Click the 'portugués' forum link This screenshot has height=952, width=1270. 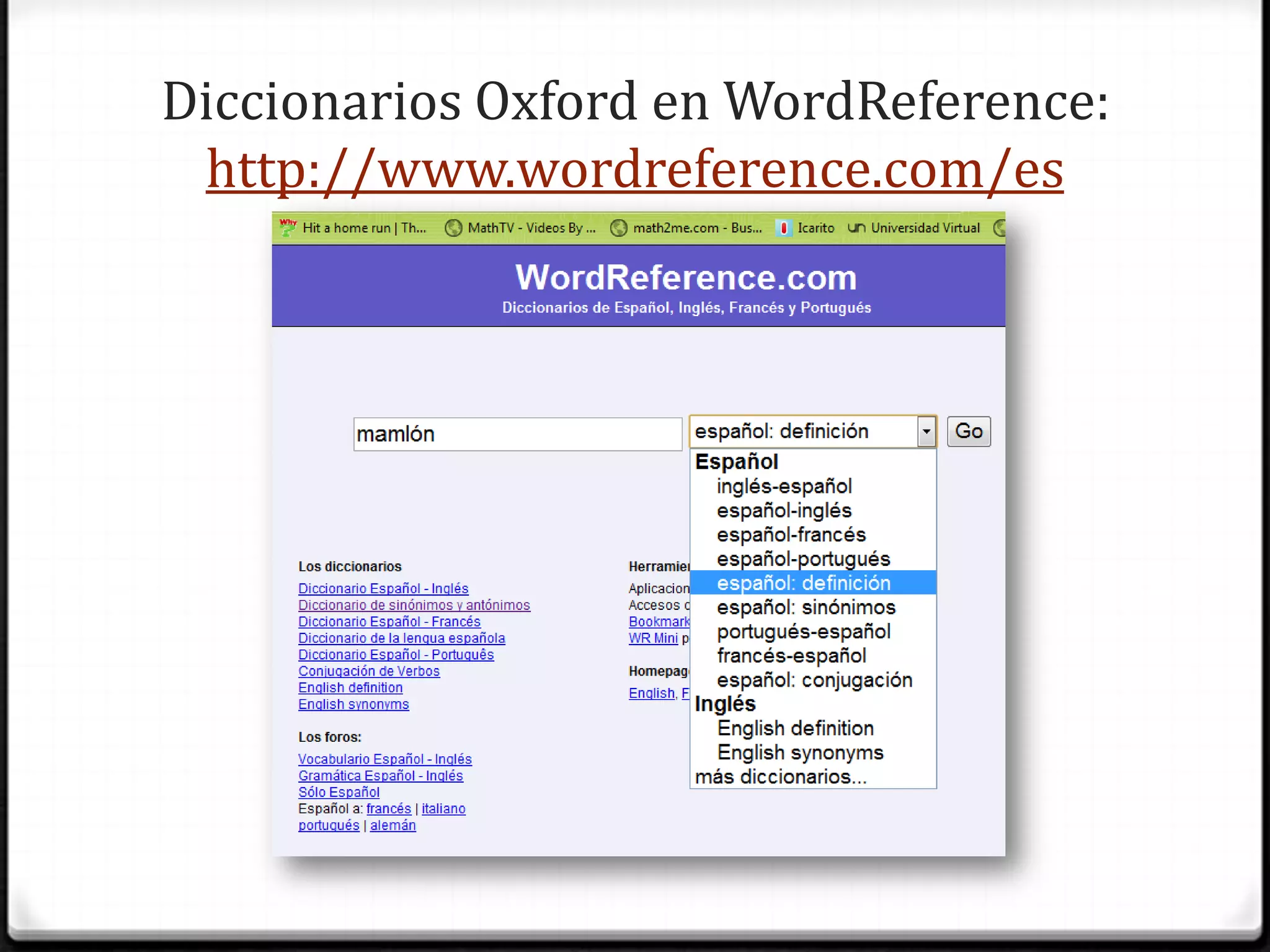[x=329, y=826]
